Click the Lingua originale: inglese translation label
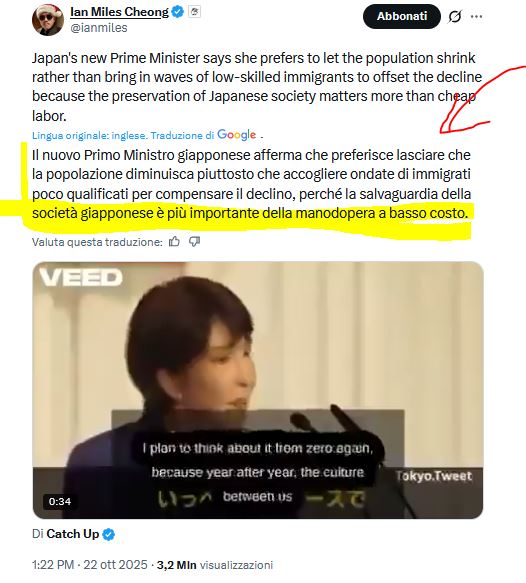Screen dimensions: 526x583 coord(89,135)
